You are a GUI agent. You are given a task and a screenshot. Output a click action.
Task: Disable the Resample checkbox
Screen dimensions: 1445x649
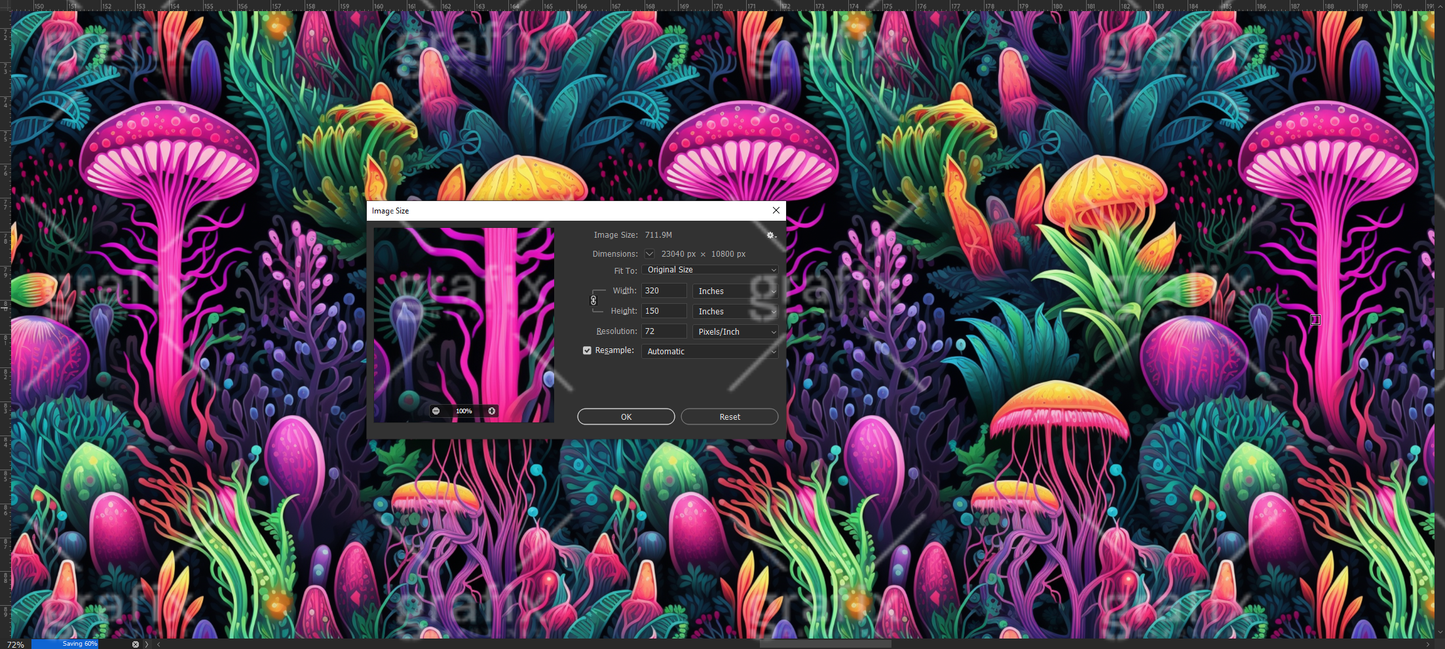click(587, 350)
